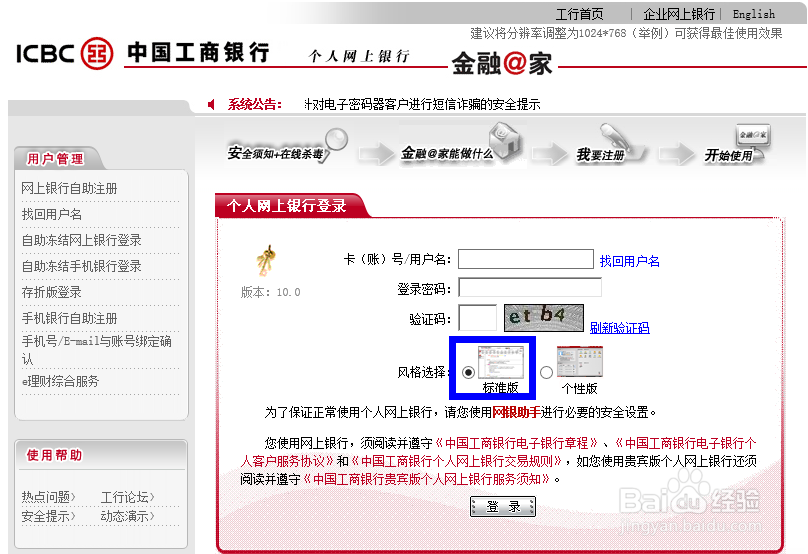Switch language to English
The height and width of the screenshot is (554, 808).
[753, 14]
